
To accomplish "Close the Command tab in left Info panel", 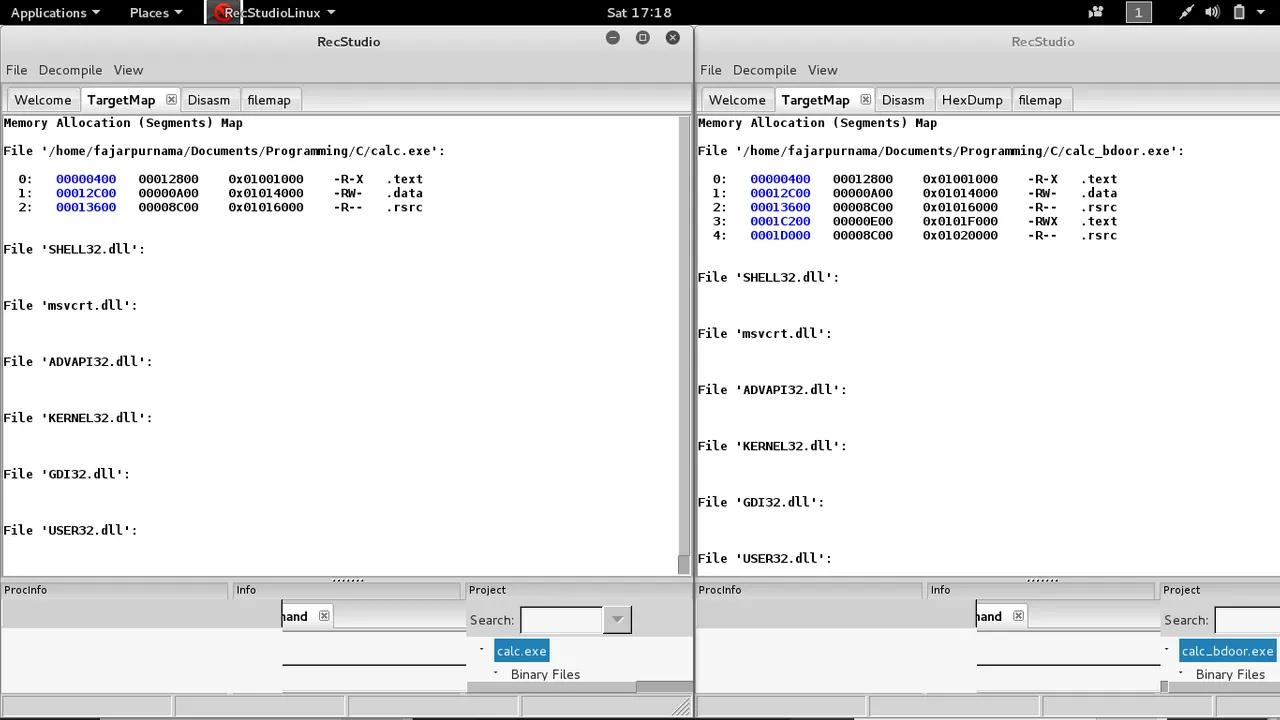I will pos(324,615).
